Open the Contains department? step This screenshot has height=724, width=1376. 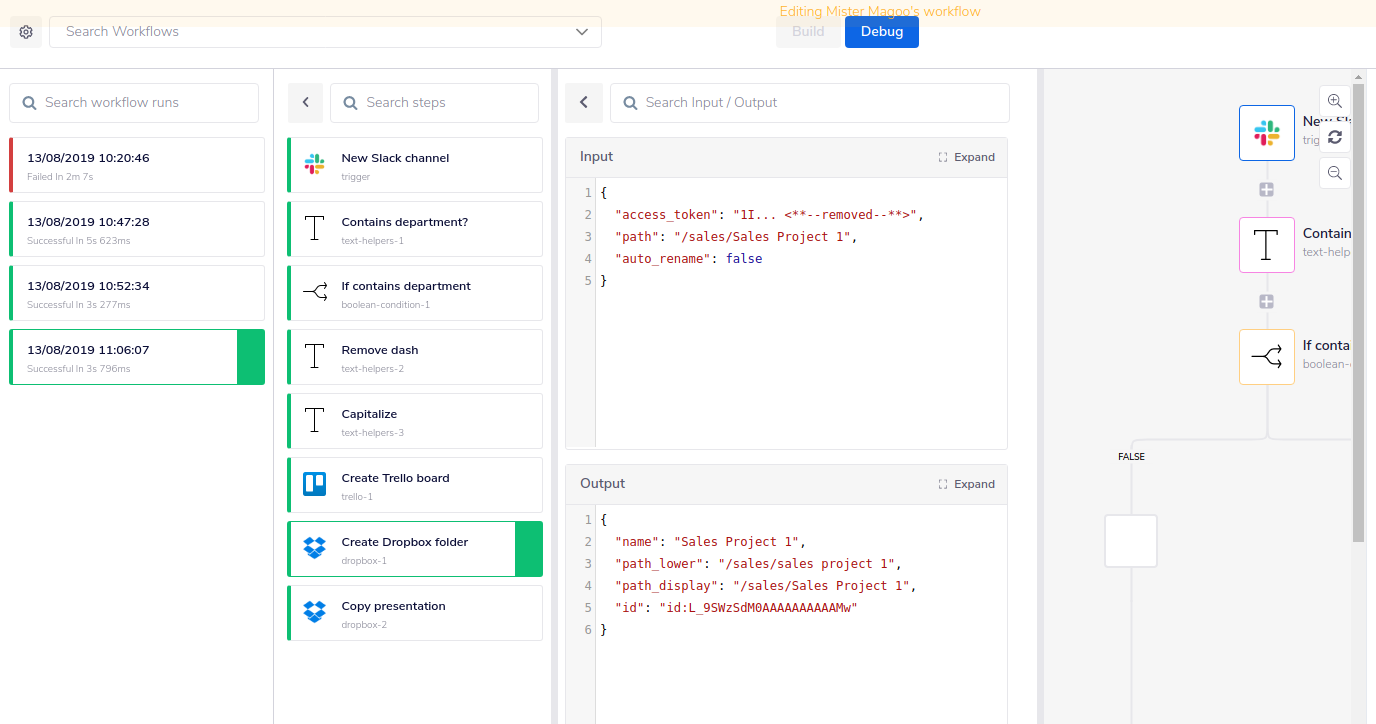(415, 229)
